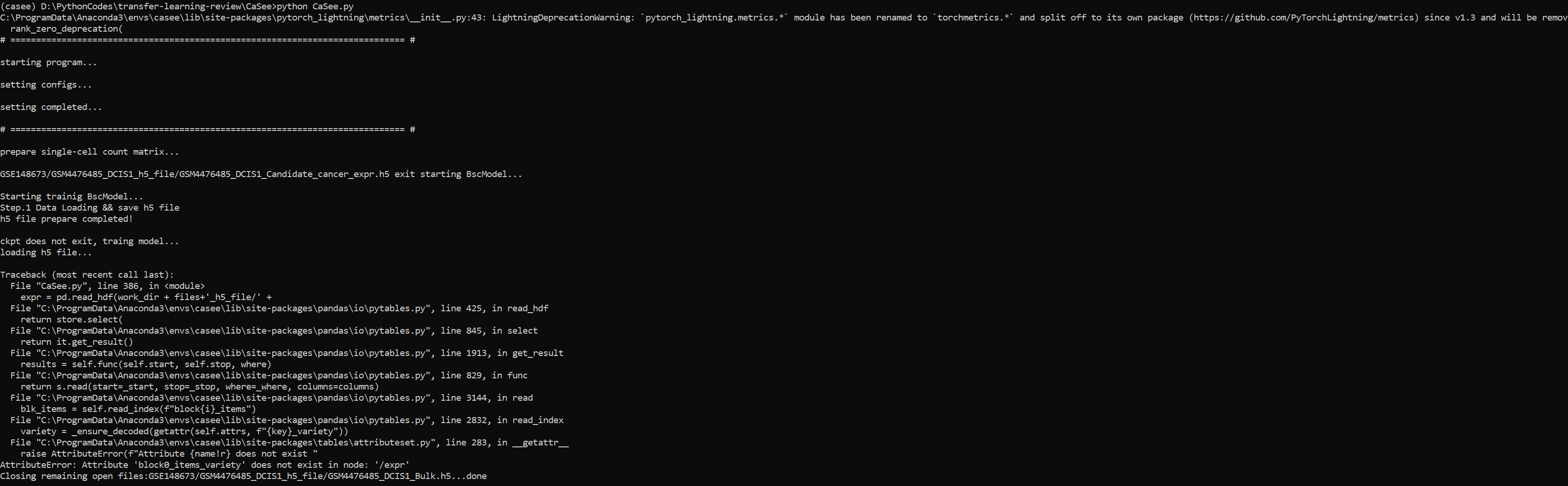This screenshot has height=486, width=1568.
Task: Click the rank_zero_deprecation text
Action: [x=63, y=28]
